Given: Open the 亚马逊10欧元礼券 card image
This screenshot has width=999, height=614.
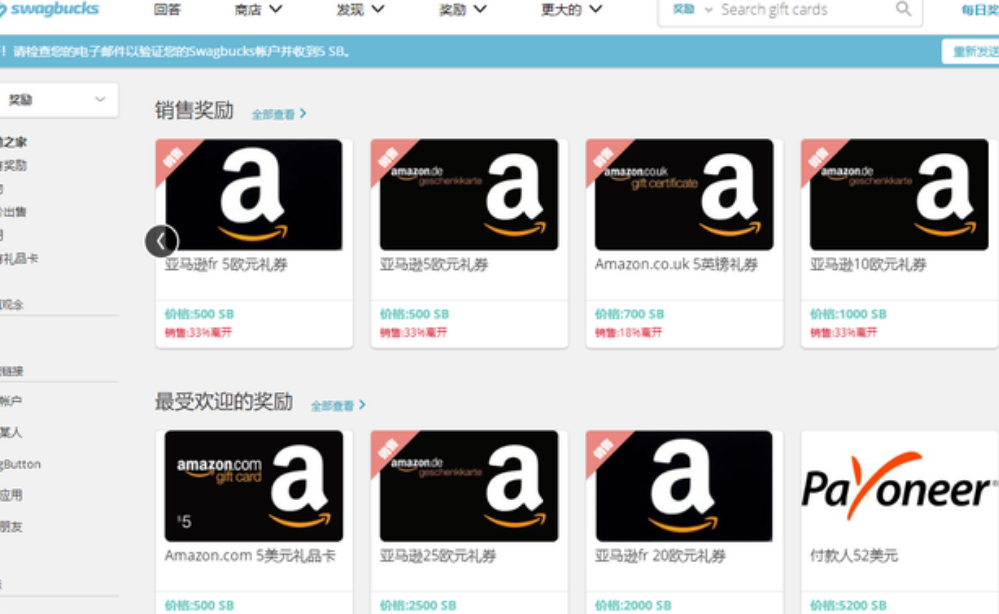Looking at the screenshot, I should point(899,195).
